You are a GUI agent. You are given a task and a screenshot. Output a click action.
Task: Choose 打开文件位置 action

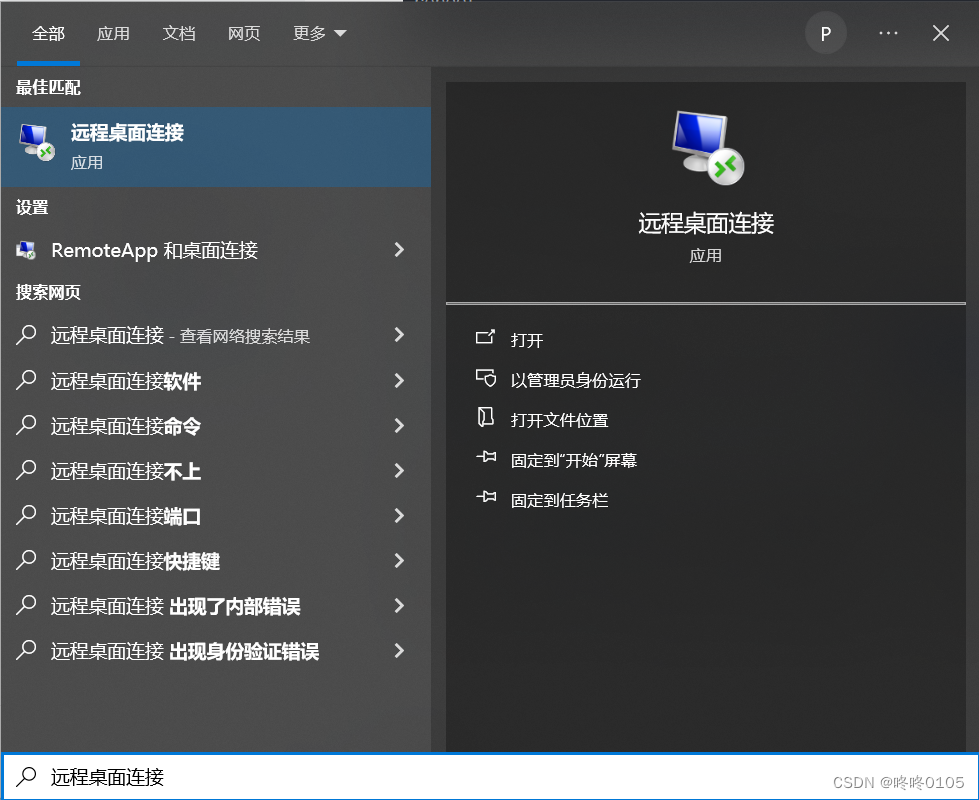pos(559,420)
